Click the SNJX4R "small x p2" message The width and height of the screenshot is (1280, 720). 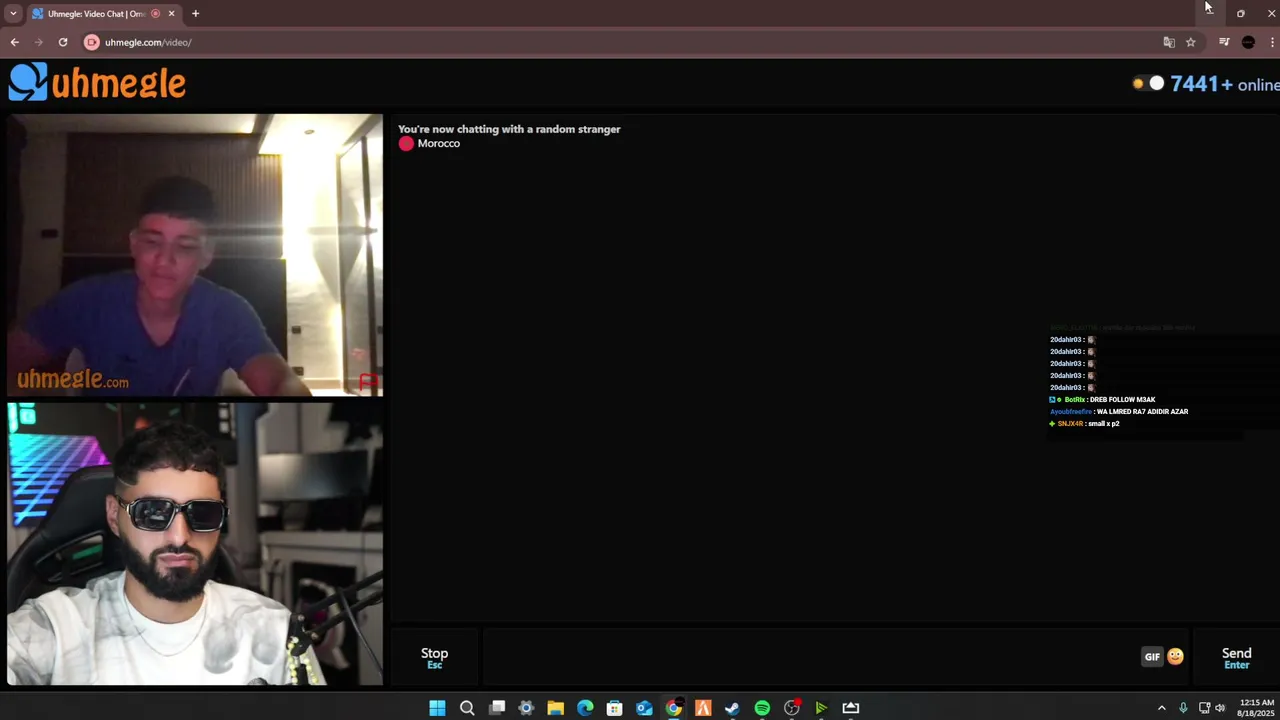[x=1084, y=424]
